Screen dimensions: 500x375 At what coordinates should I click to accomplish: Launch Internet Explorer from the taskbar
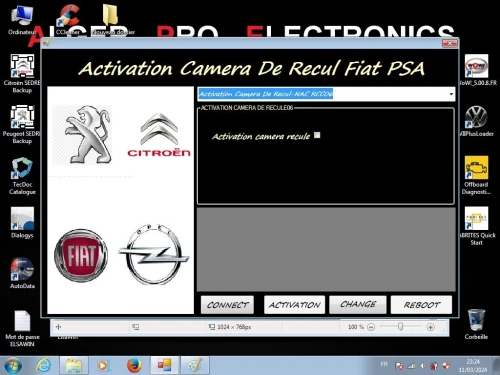pyautogui.click(x=43, y=365)
